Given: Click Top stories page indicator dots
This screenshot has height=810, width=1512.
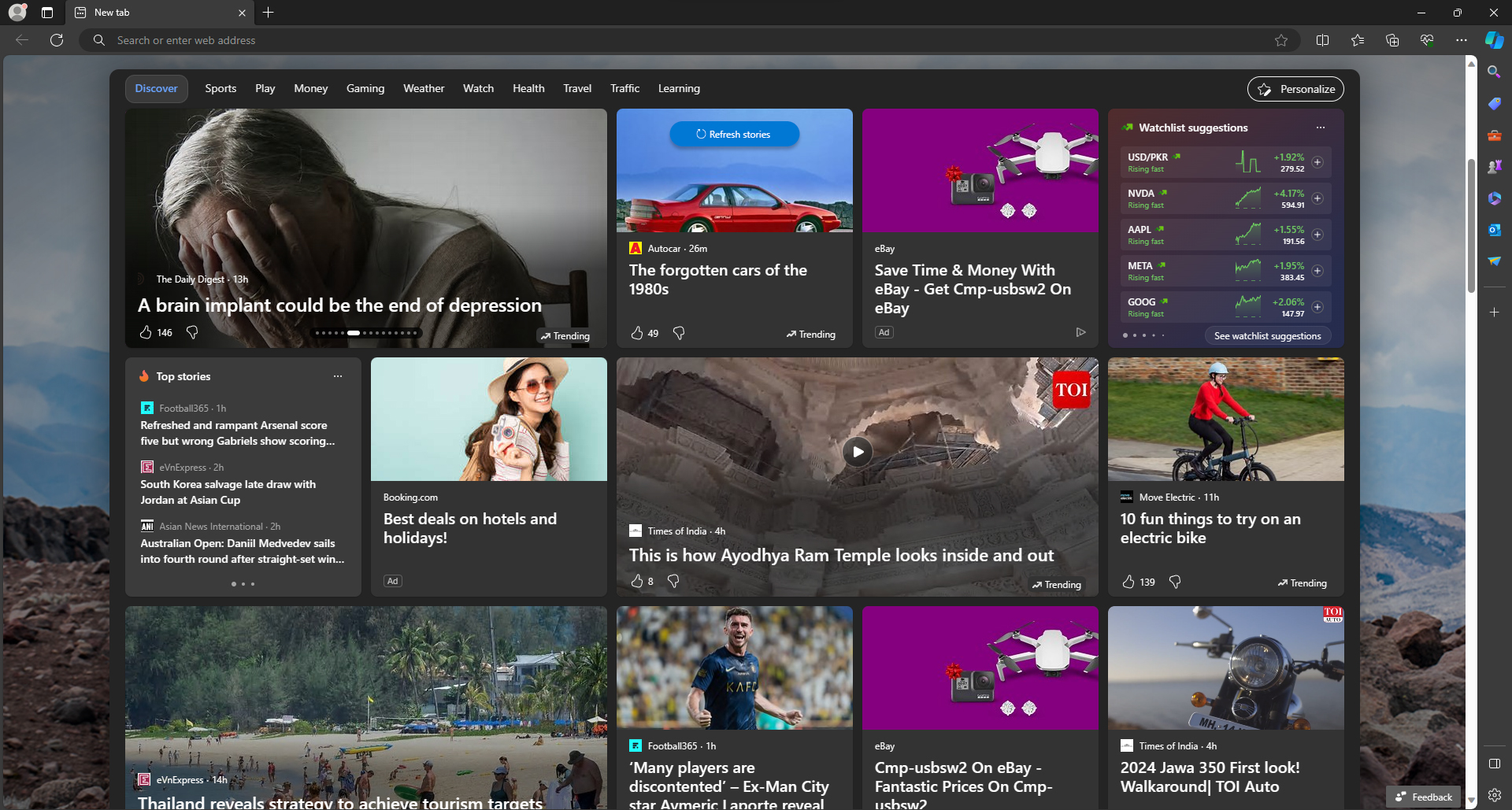Looking at the screenshot, I should tap(243, 584).
